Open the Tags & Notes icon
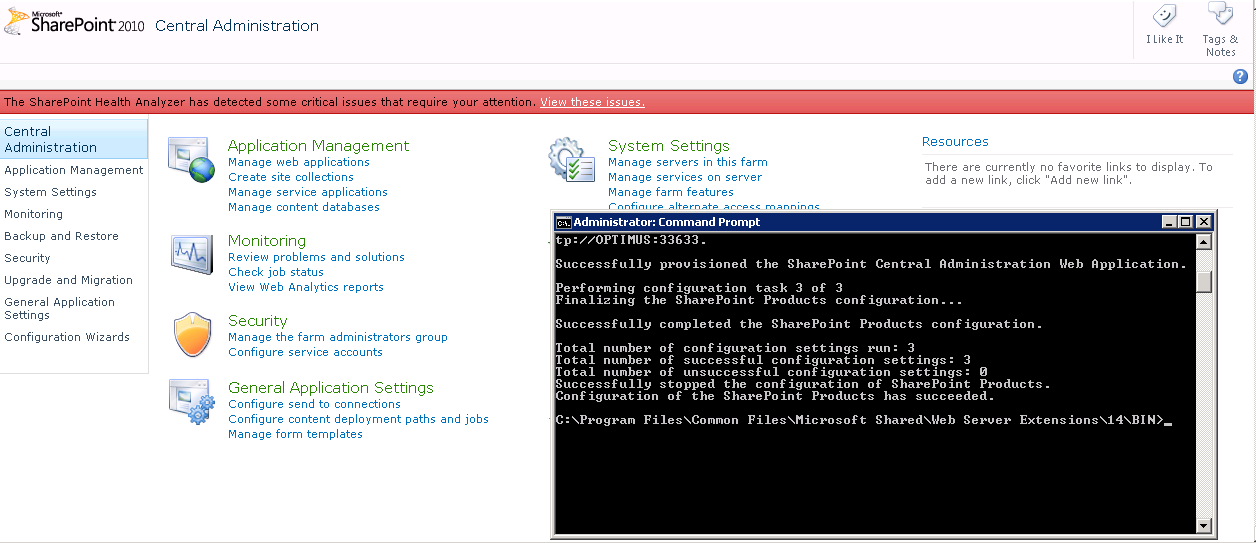This screenshot has width=1256, height=543. (1220, 15)
